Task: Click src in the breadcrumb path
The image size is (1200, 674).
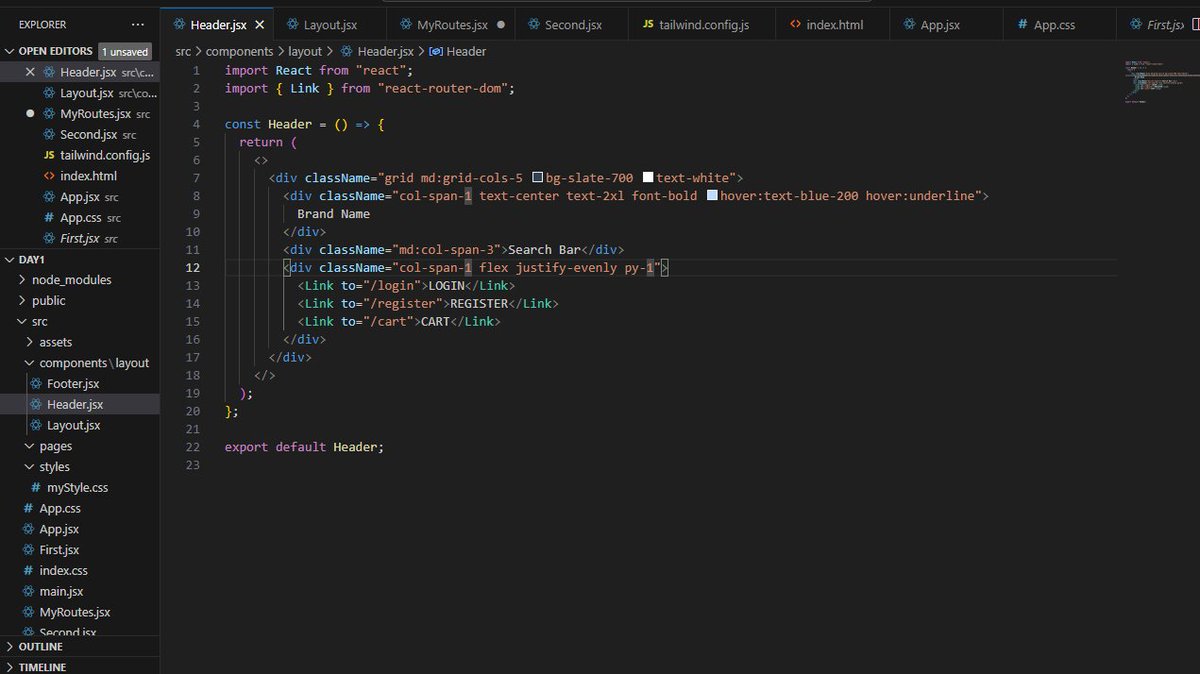Action: point(183,51)
